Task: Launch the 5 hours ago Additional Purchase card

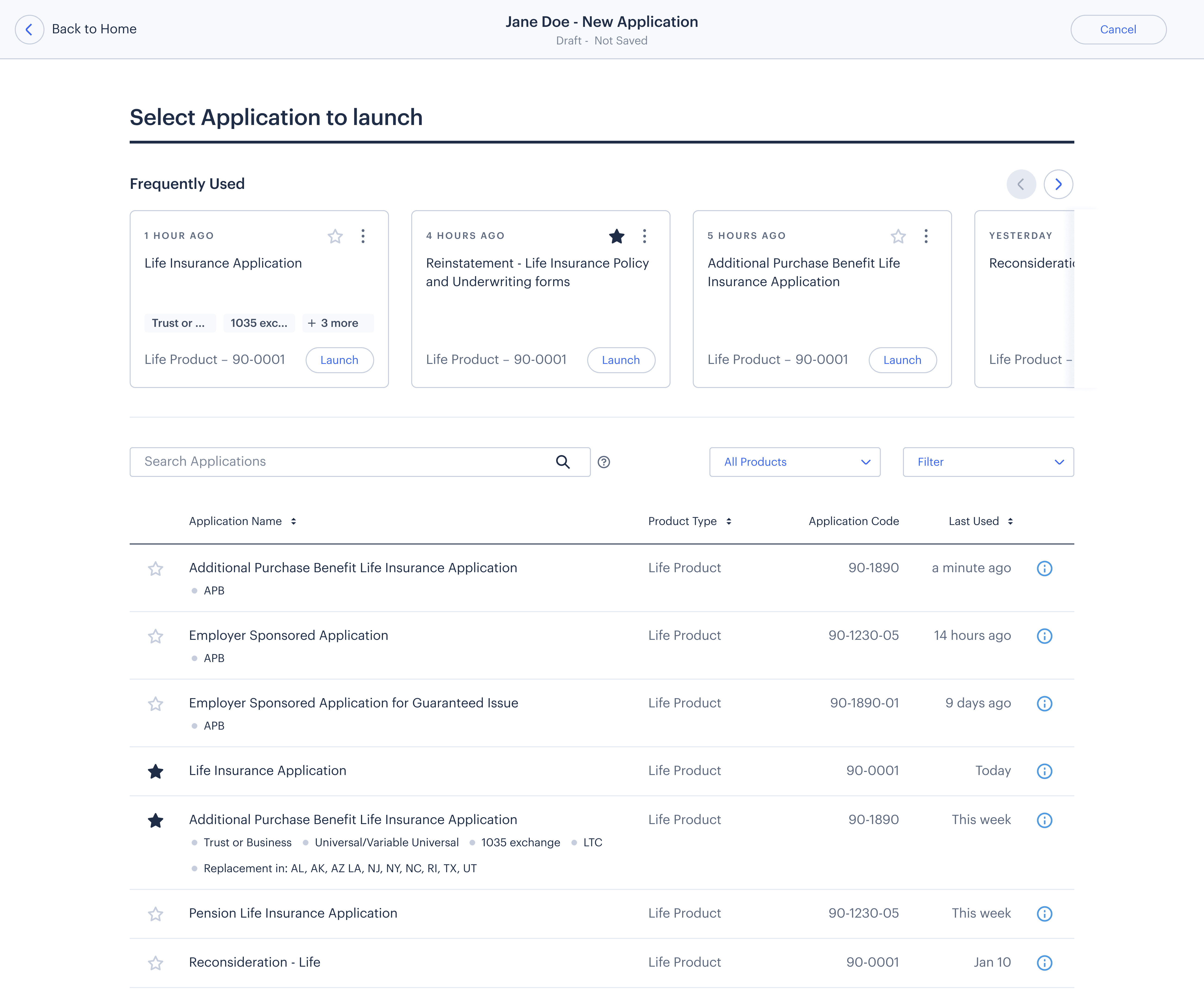Action: pyautogui.click(x=903, y=360)
